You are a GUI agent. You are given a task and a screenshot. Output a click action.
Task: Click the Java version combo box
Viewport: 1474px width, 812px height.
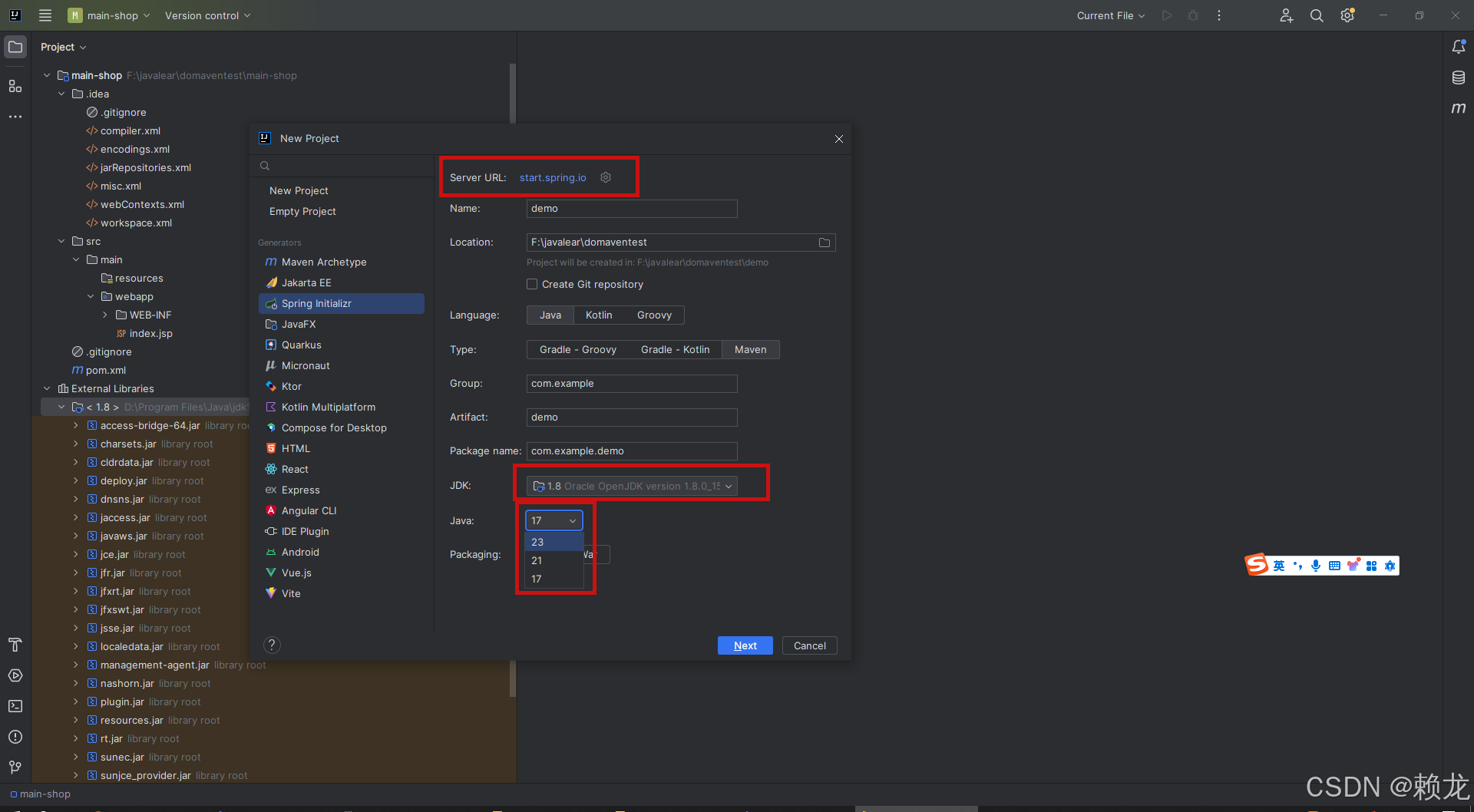(x=554, y=520)
